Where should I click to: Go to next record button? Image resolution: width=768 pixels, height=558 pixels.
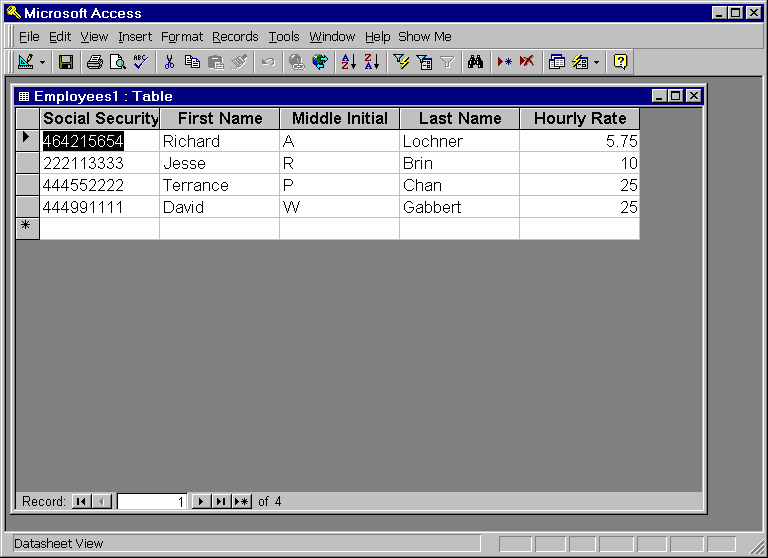point(200,502)
